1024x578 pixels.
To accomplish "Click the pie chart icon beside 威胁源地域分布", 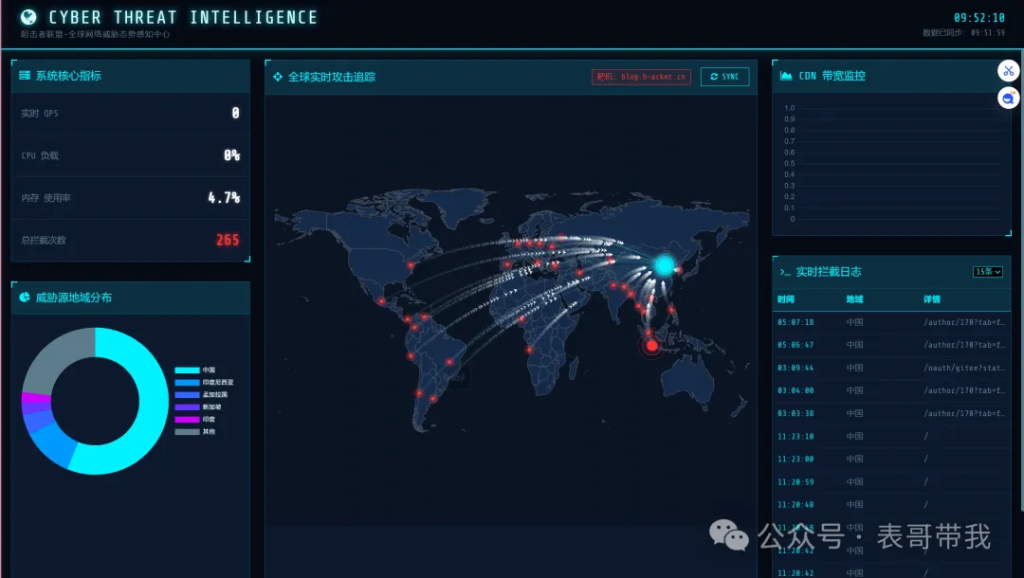I will click(x=24, y=297).
